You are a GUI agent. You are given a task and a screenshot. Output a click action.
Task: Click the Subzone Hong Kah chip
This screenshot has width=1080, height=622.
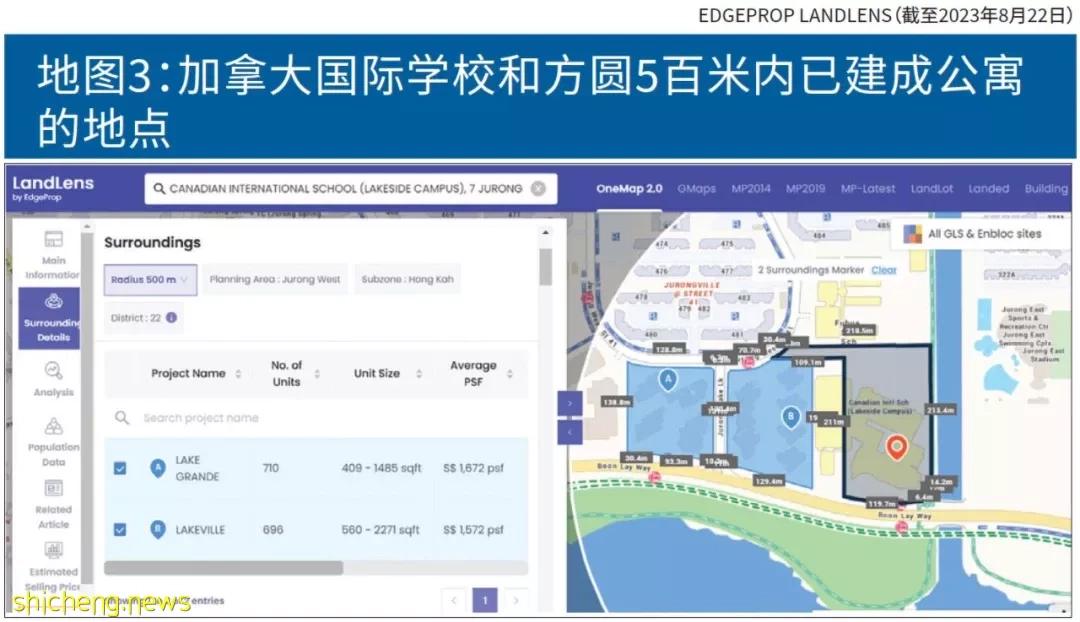[x=407, y=280]
